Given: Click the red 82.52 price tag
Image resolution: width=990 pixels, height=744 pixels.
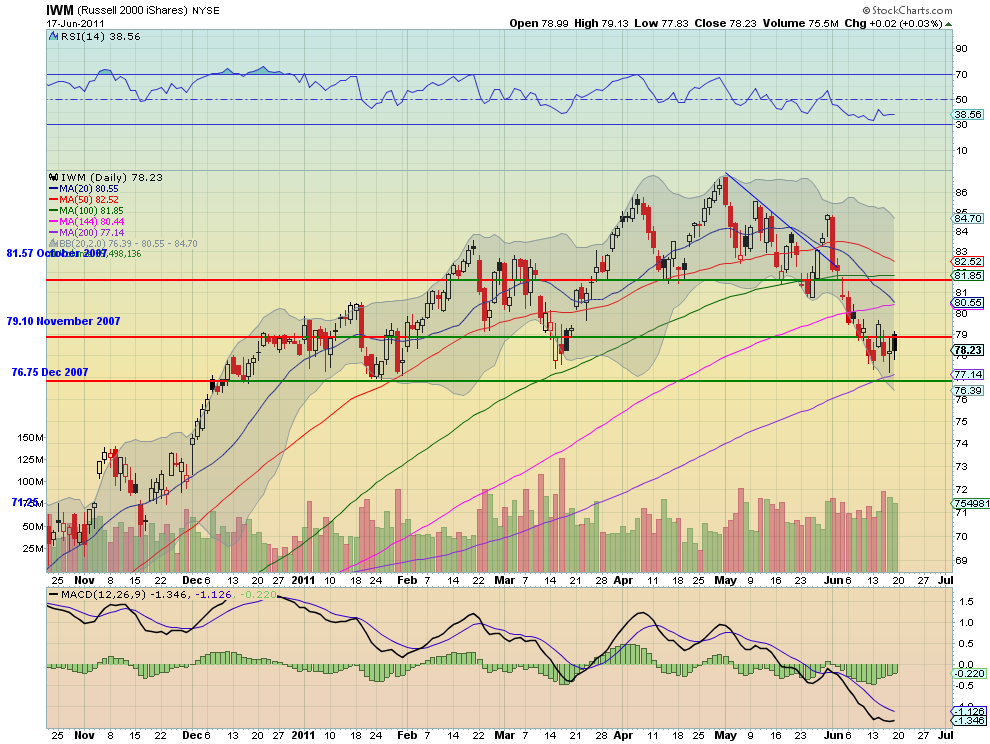Looking at the screenshot, I should [968, 261].
